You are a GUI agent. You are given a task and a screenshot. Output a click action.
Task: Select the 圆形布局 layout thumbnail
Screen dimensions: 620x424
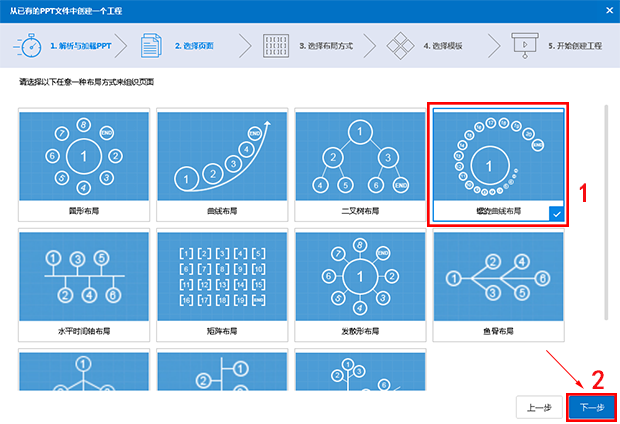[84, 156]
